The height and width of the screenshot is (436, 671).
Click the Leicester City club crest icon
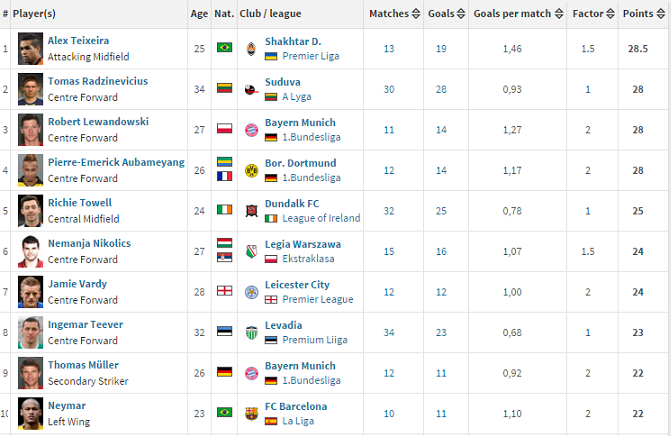250,292
